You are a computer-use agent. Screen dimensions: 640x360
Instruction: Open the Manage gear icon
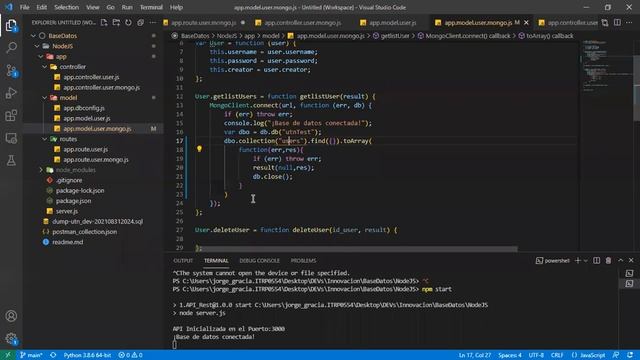tap(11, 338)
